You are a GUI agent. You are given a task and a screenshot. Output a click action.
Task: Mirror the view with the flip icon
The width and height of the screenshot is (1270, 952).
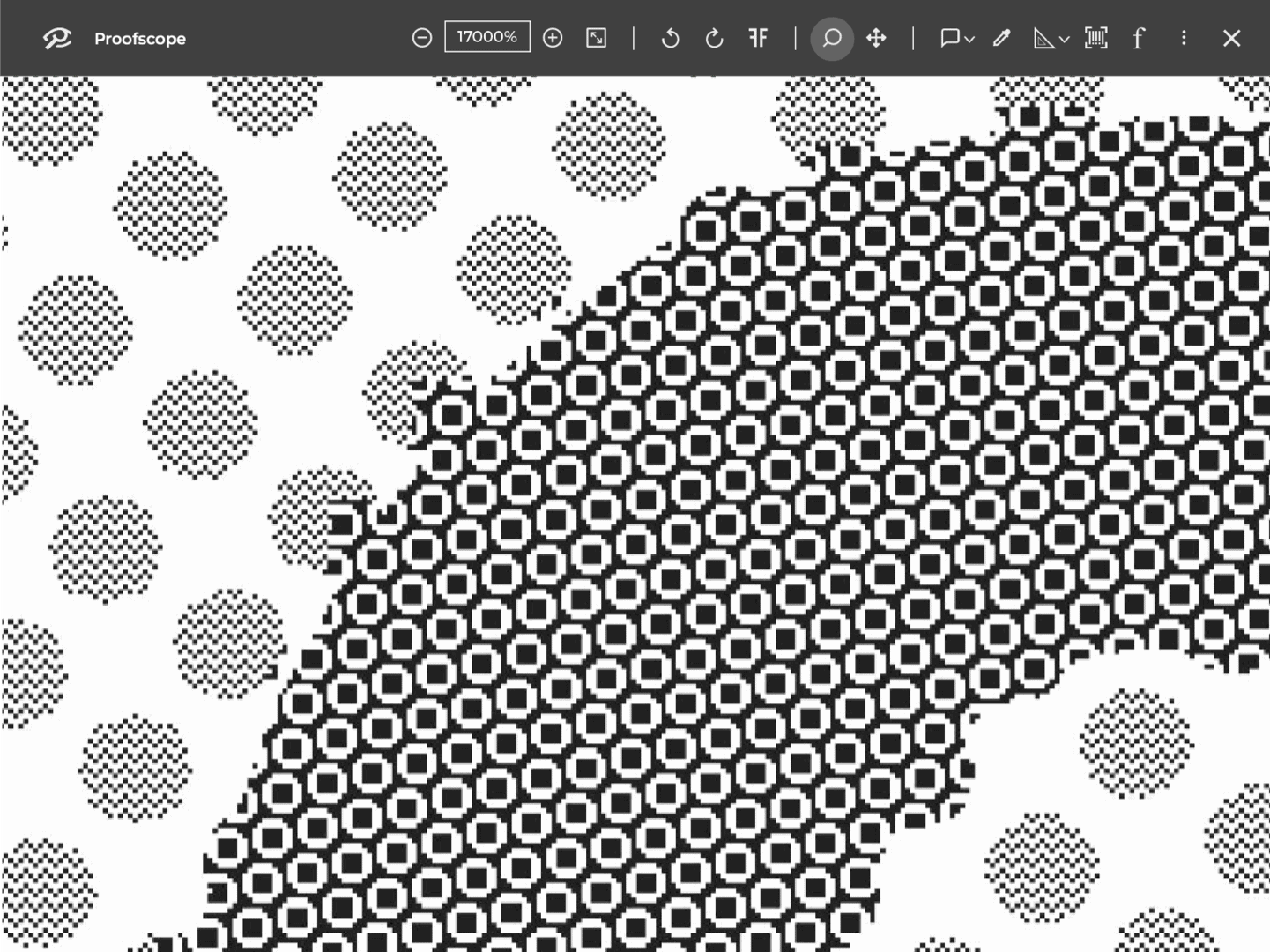(x=758, y=38)
